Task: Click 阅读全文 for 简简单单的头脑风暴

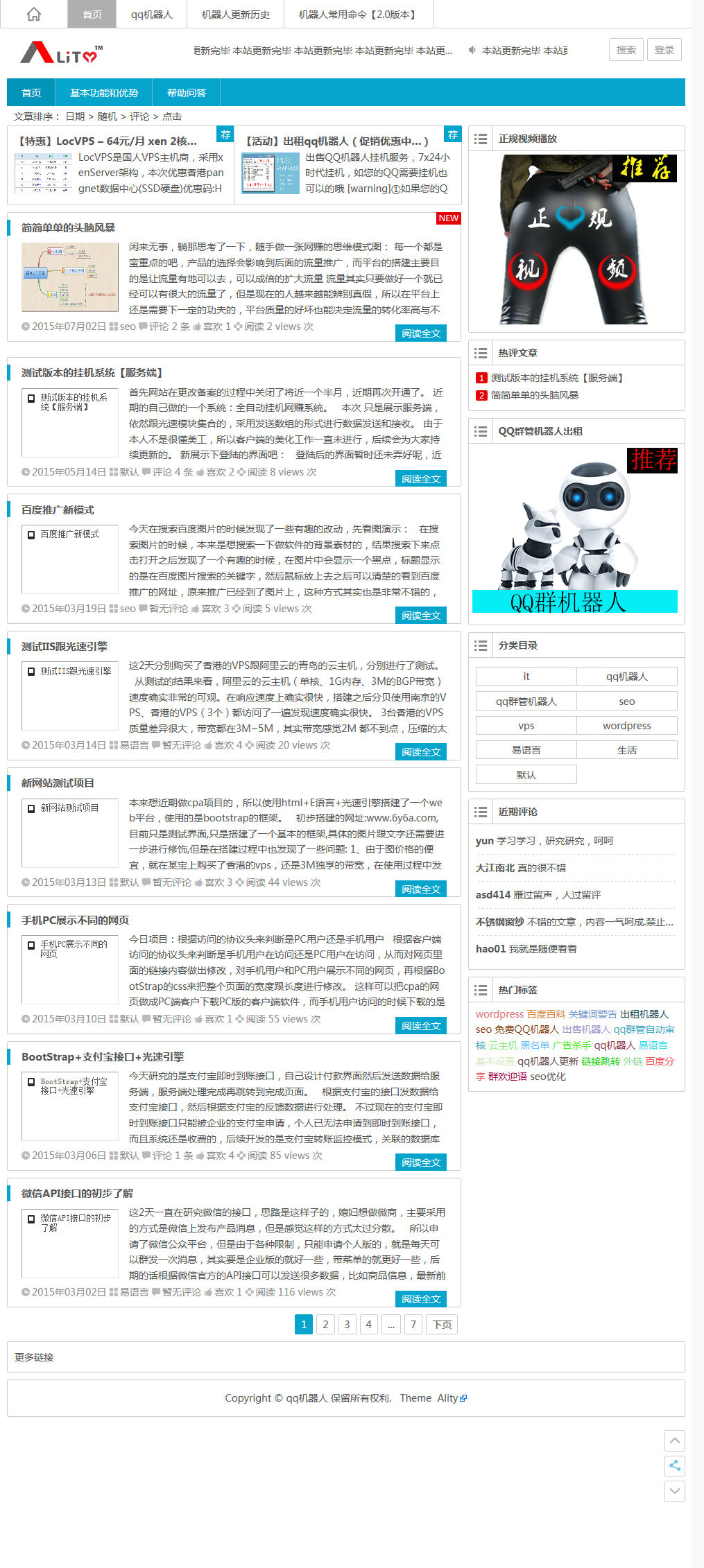Action: [x=421, y=333]
